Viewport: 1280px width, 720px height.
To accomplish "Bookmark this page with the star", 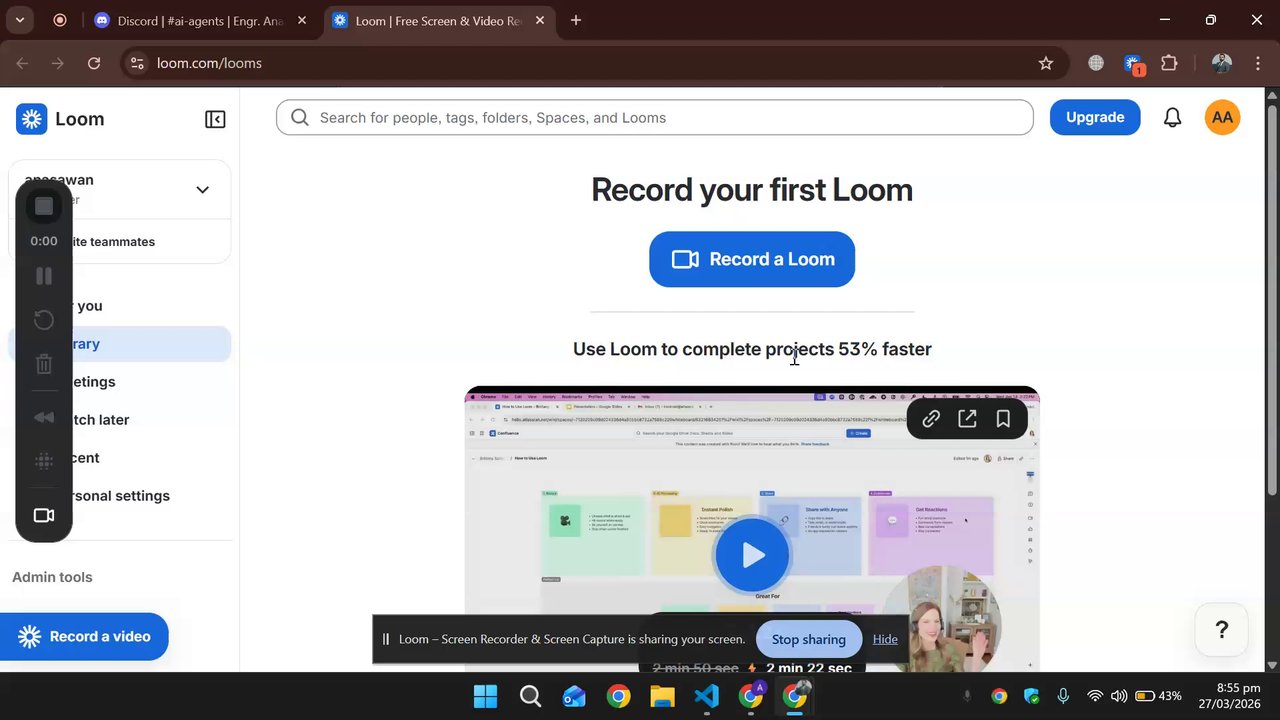I will click(x=1046, y=63).
